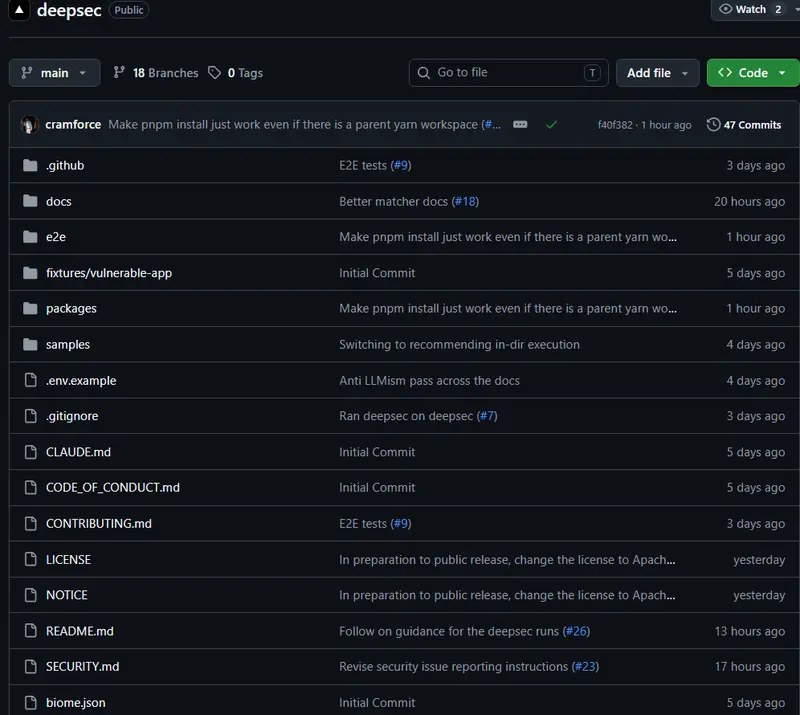Click the file icon beside CODE_OF_CONDUCT.md
This screenshot has width=800, height=715.
point(31,487)
